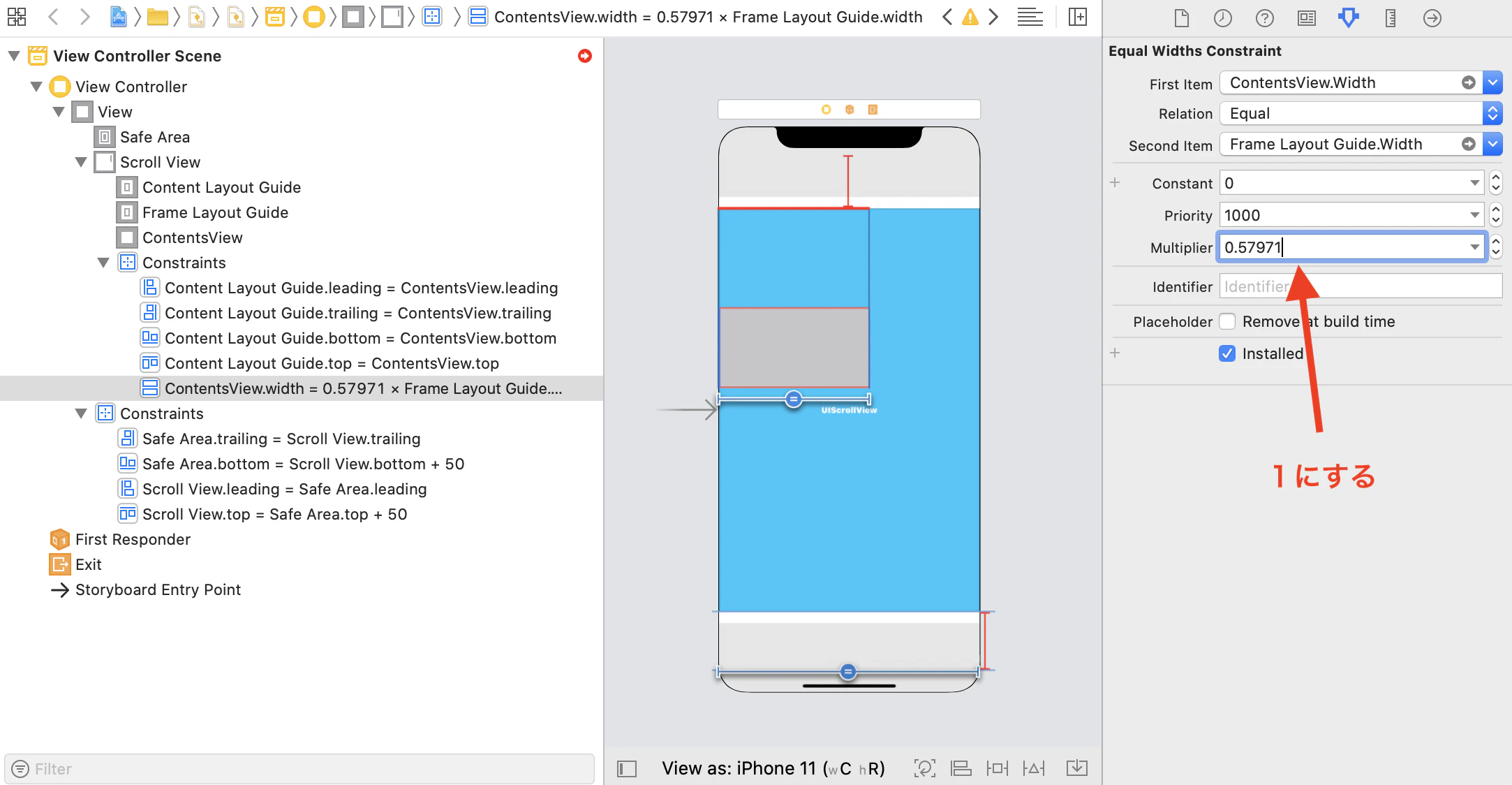The width and height of the screenshot is (1512, 785).
Task: Open the editor options lines icon
Action: (1030, 17)
